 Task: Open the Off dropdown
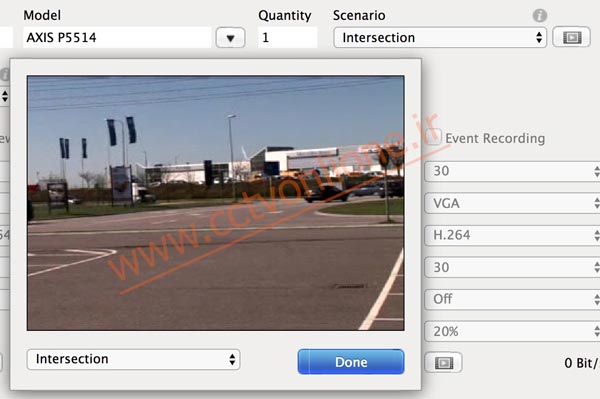[x=512, y=299]
